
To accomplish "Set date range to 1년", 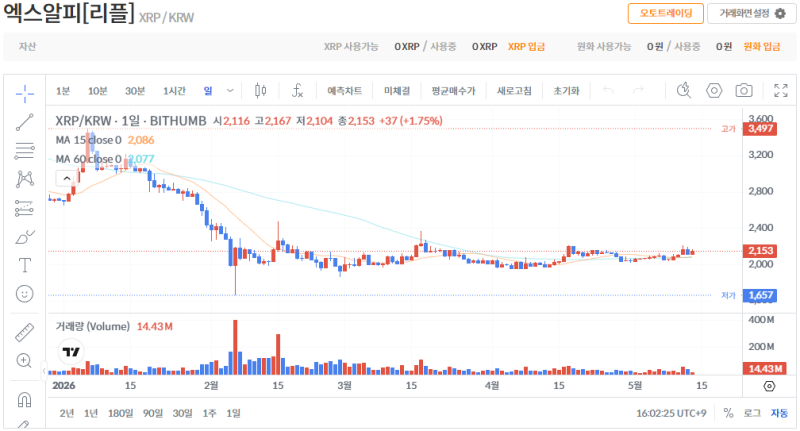I will [91, 413].
